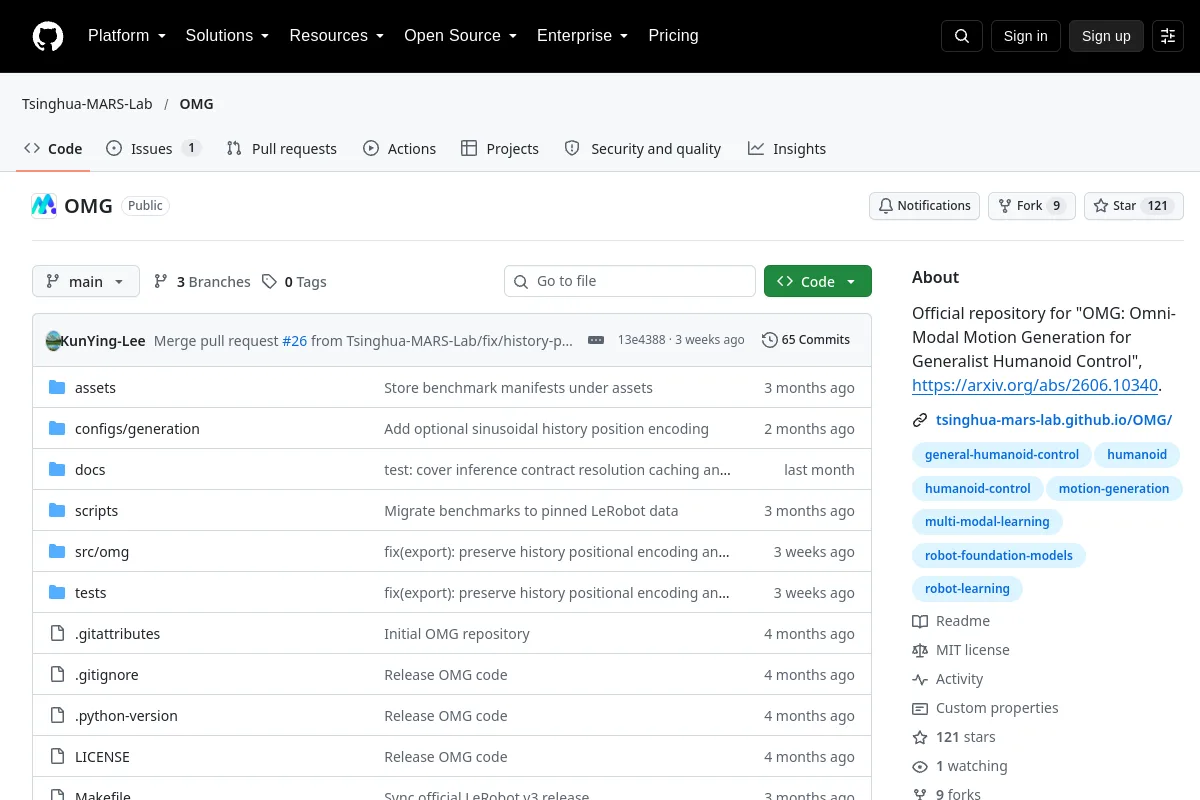Click the star icon beside 121 stars
Screen dimensions: 1200x800
(920, 737)
